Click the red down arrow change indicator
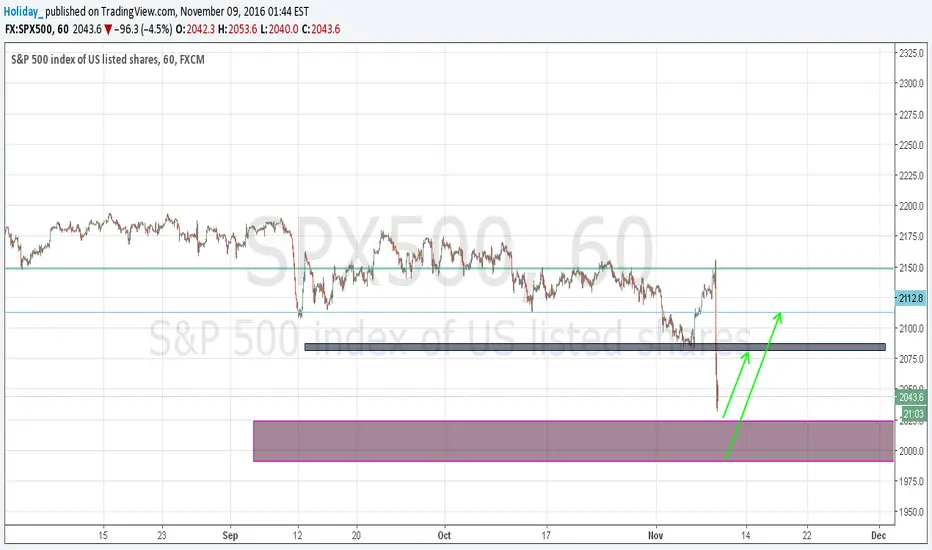Screen dimensions: 932x550 click(x=108, y=29)
